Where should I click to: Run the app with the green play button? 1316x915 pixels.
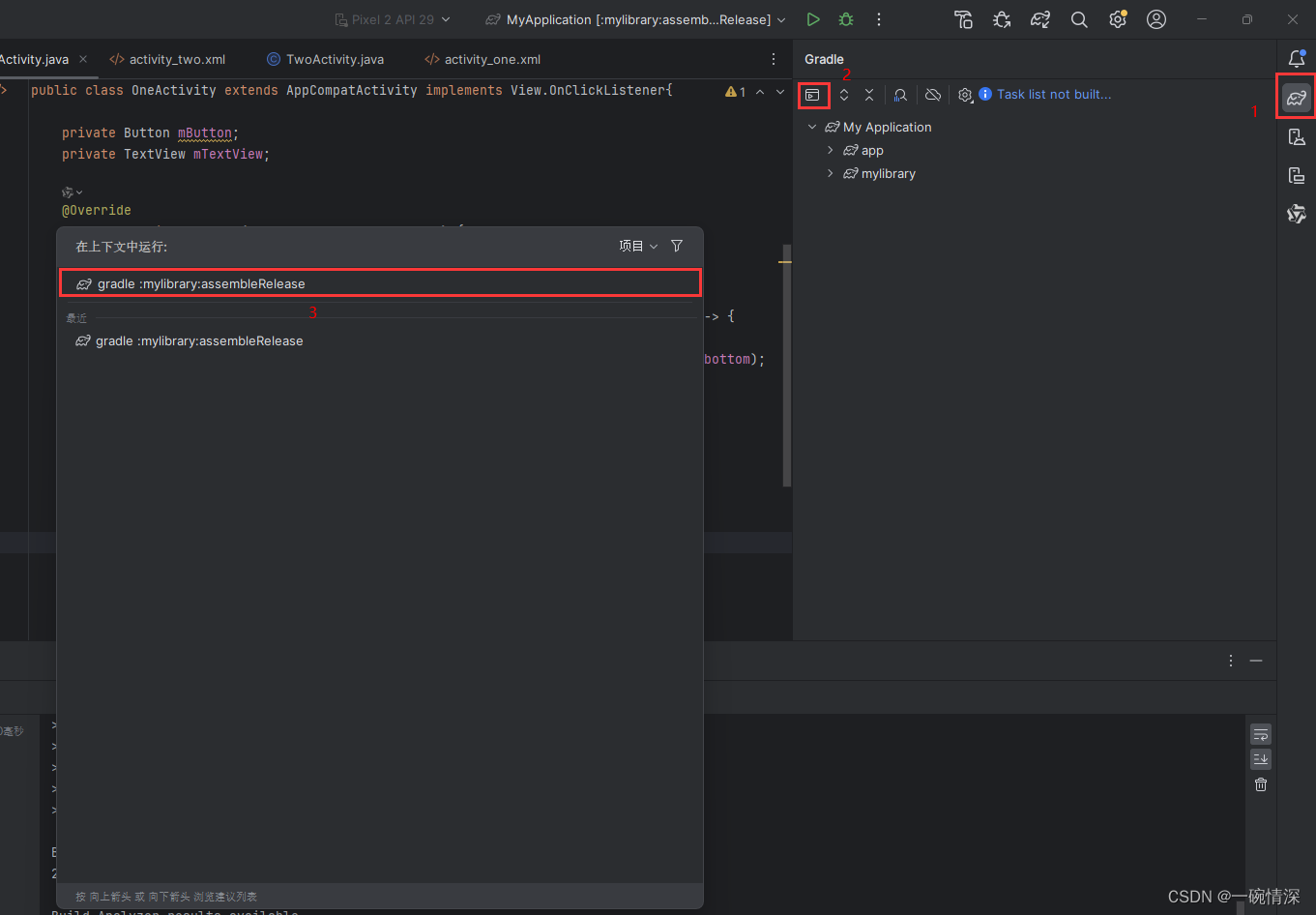point(813,19)
